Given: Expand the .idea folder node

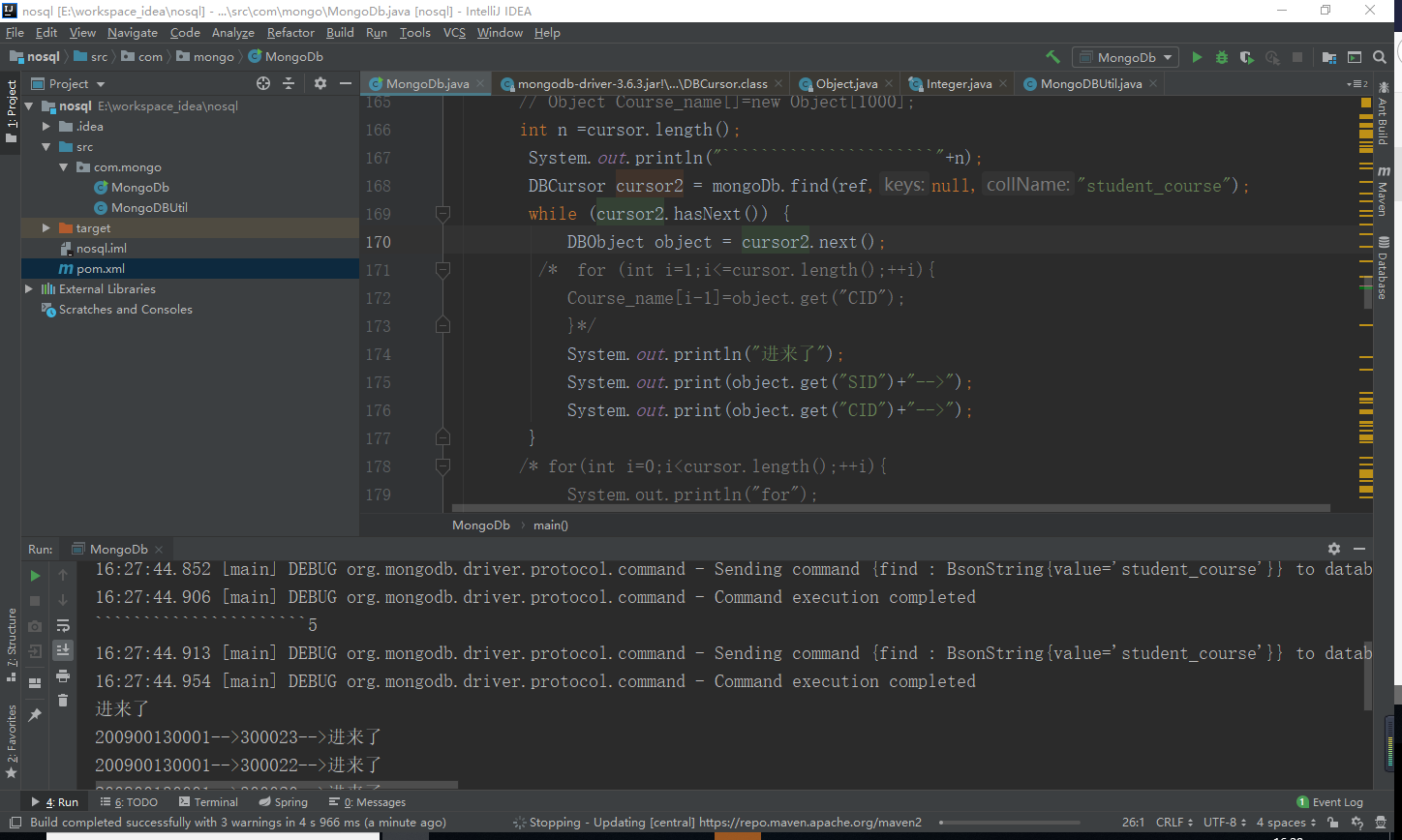Looking at the screenshot, I should [46, 127].
